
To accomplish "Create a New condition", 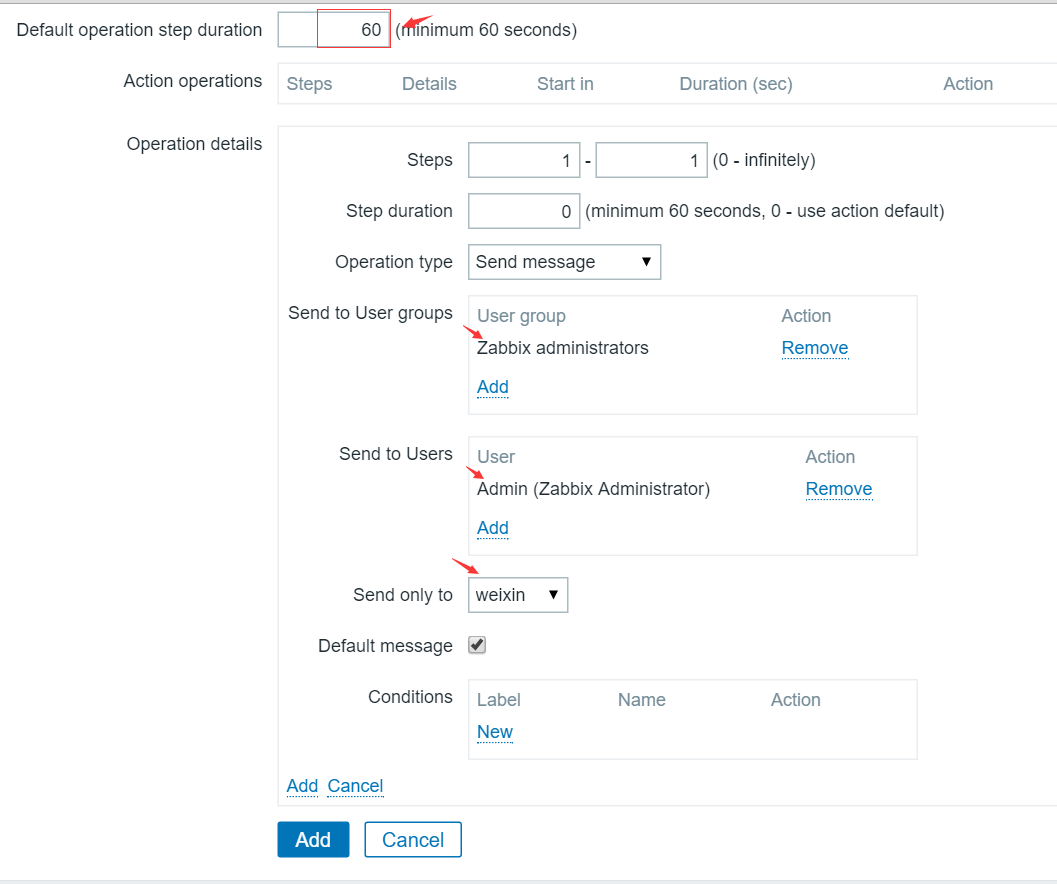I will [494, 731].
